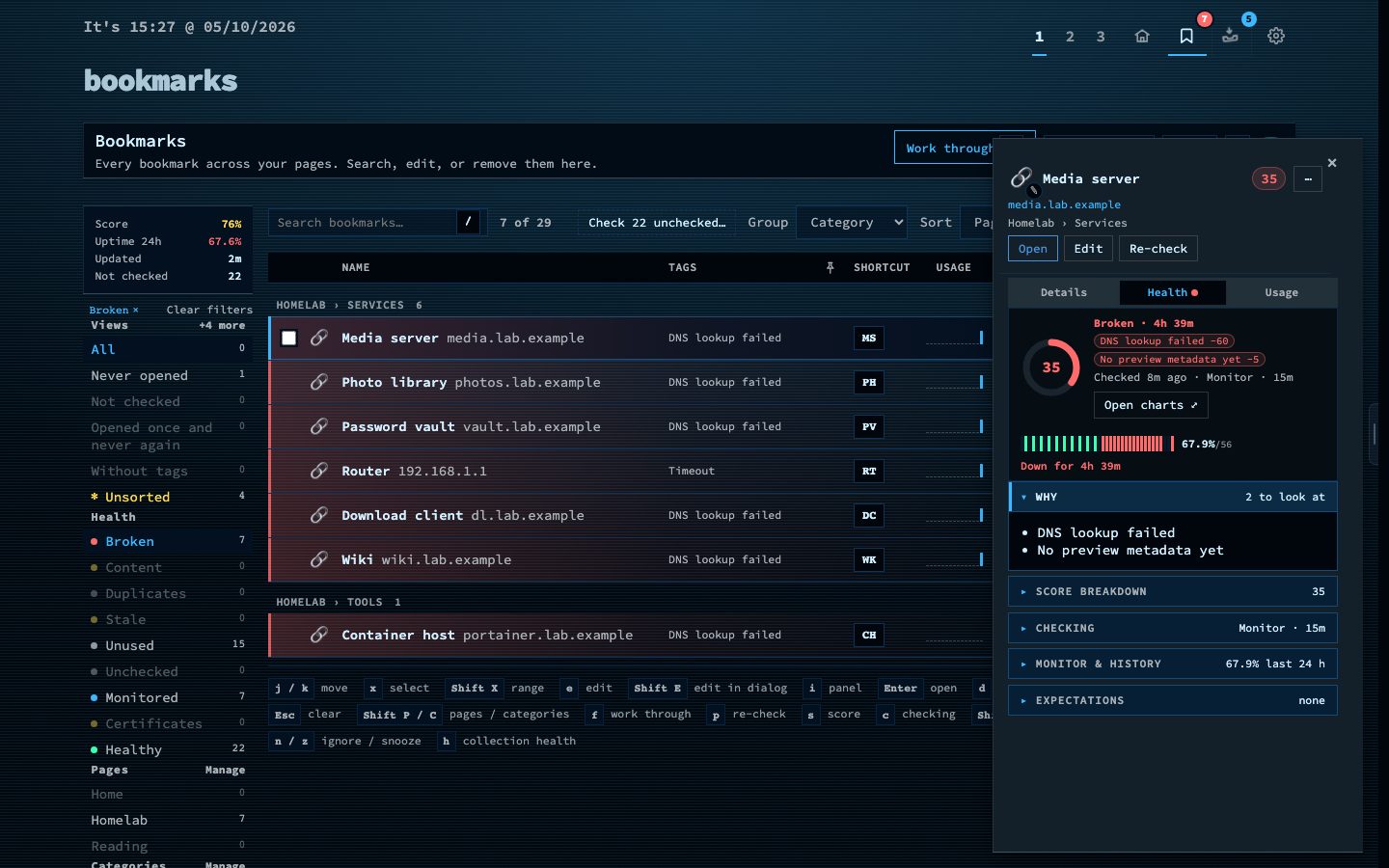Expand the MONITOR & HISTORY section
This screenshot has height=868, width=1389.
1173,664
